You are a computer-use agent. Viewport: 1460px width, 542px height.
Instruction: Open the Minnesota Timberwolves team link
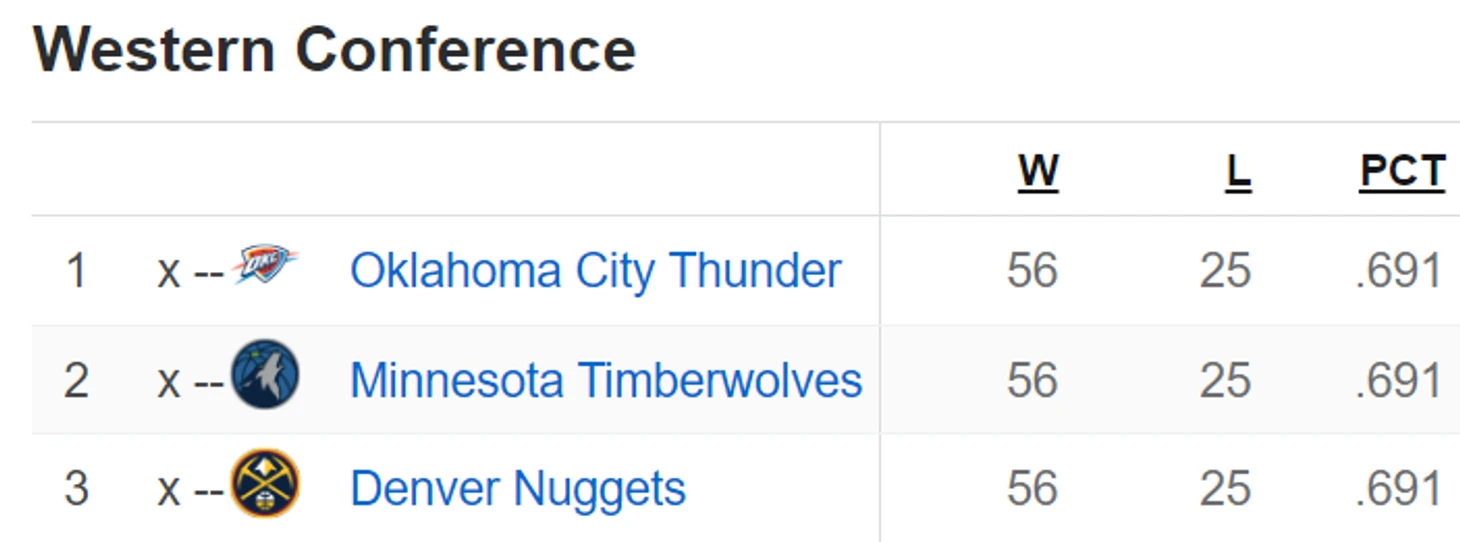(606, 380)
